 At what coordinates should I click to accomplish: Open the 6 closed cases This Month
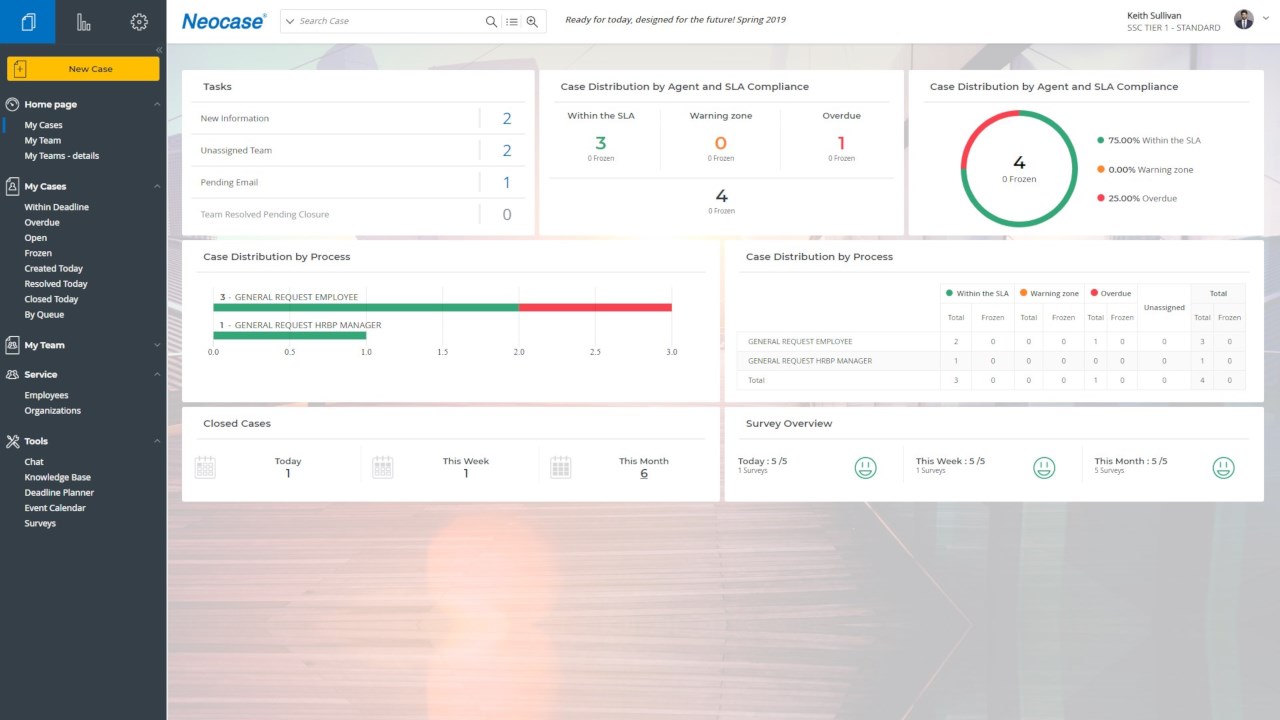644,474
